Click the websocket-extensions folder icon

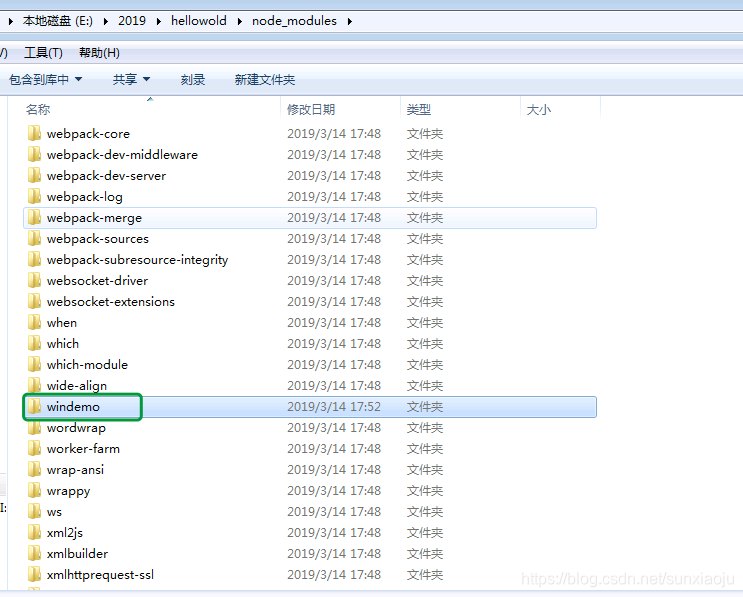(x=34, y=301)
